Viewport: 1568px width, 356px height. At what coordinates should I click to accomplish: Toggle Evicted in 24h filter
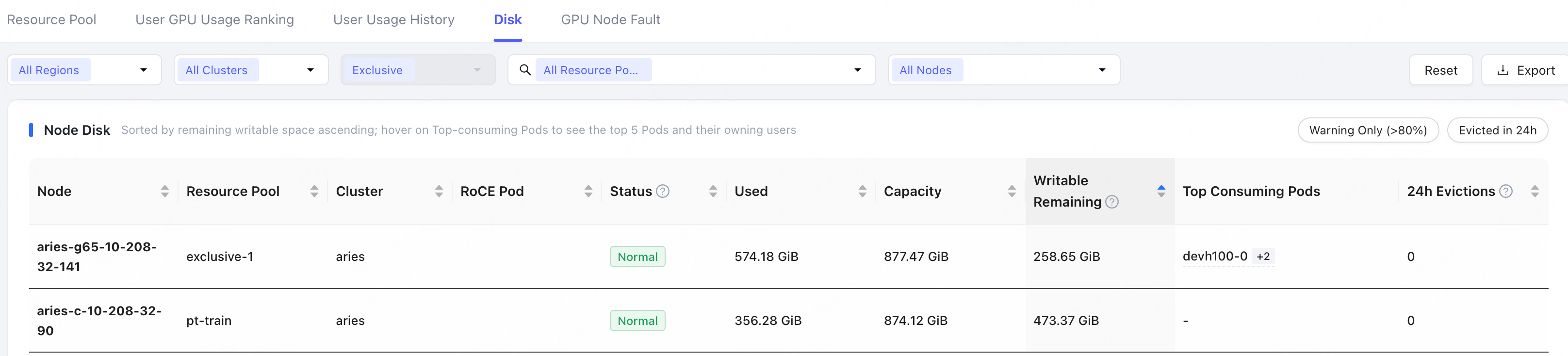pyautogui.click(x=1497, y=130)
